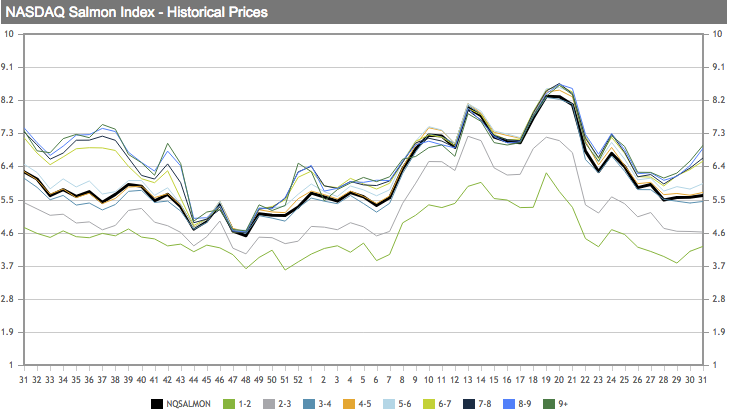Toggle the 9+ series legend label
730x413 pixels.
point(563,404)
